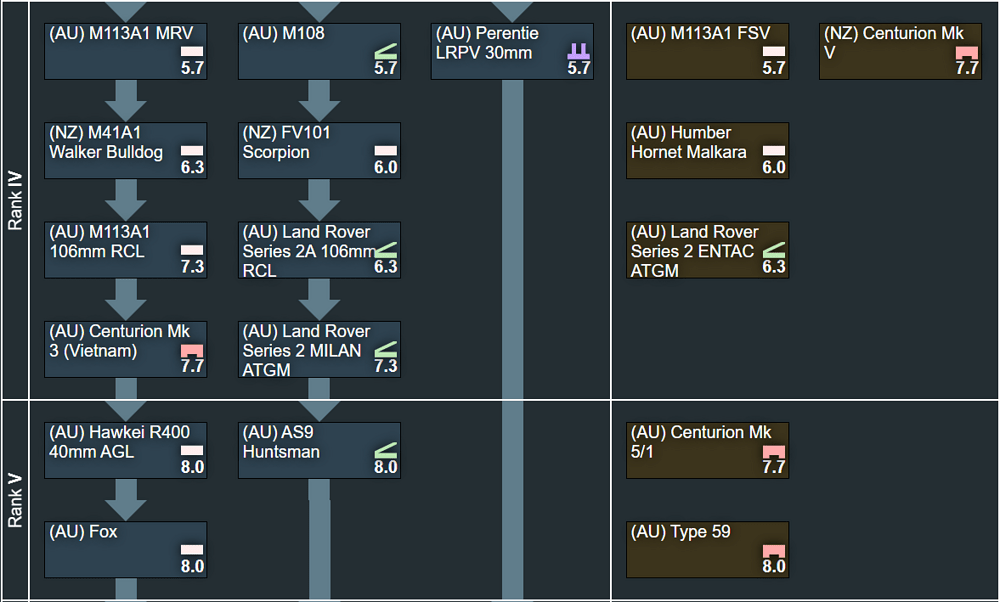Select the Land Rover Series 2 ENTAC ATGM
The height and width of the screenshot is (602, 1000).
[707, 250]
